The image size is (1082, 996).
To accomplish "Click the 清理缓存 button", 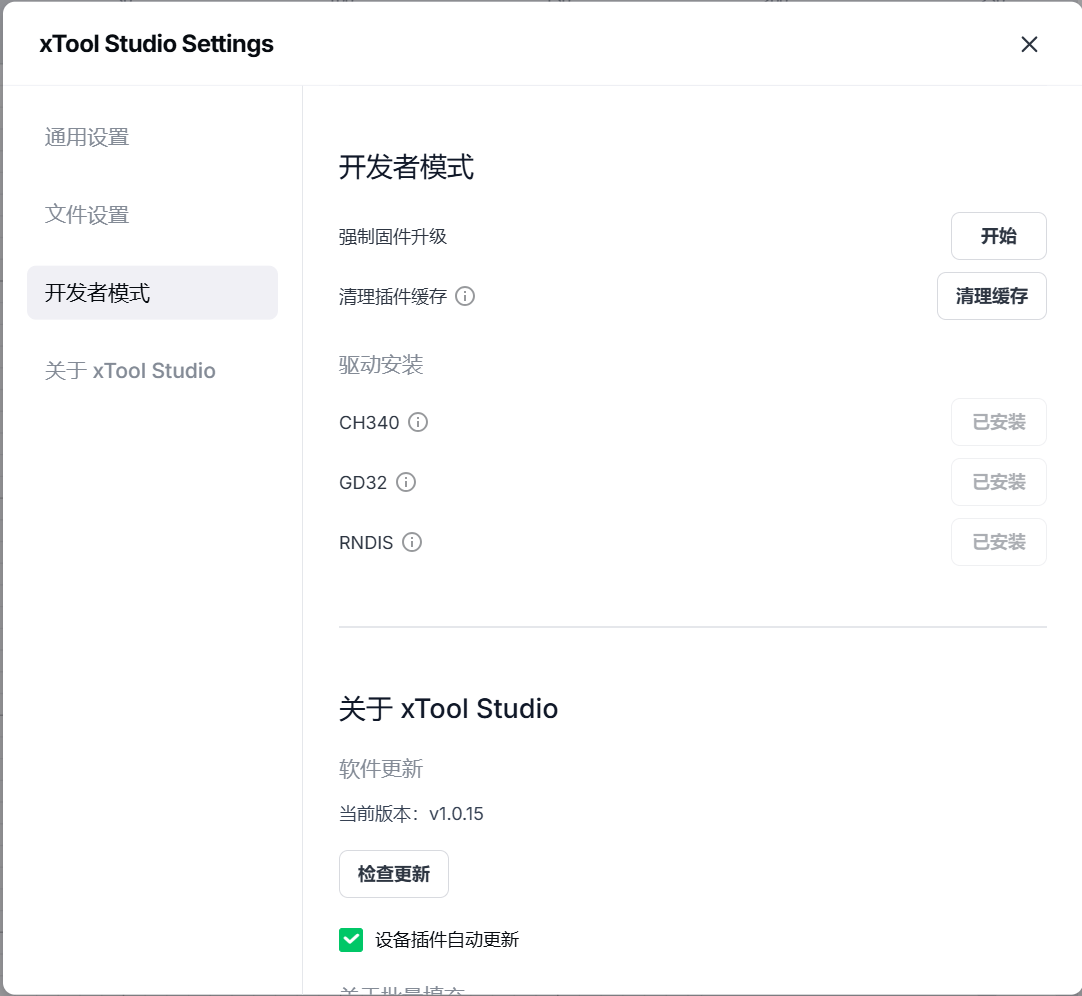I will pos(991,296).
